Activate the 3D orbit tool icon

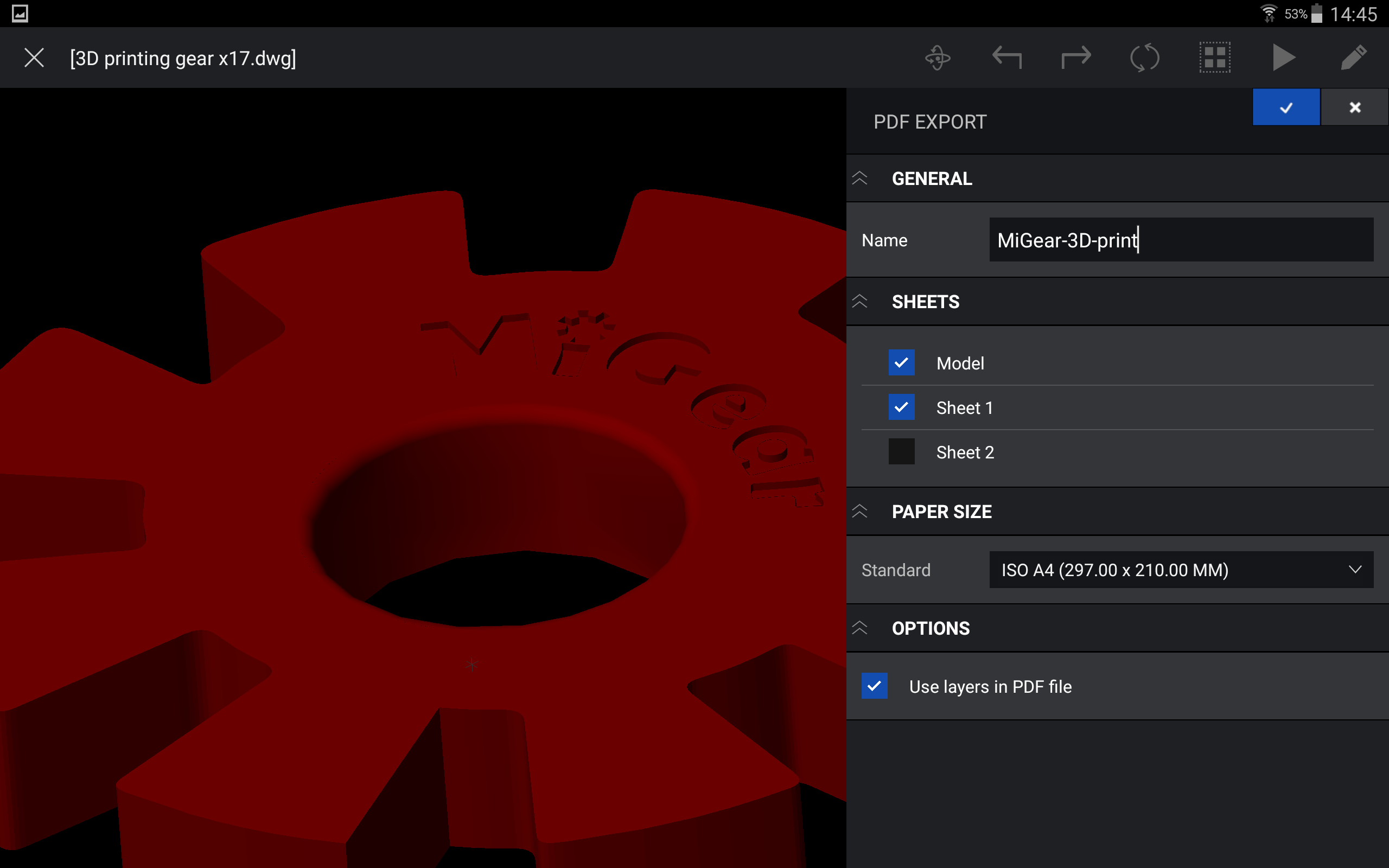938,58
